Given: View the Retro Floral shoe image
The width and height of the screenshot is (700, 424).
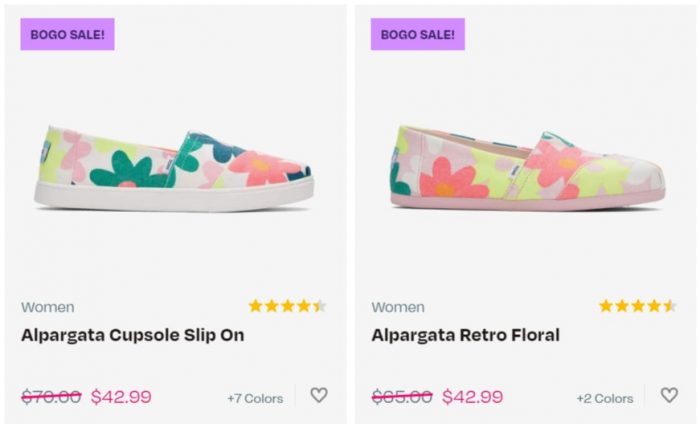Looking at the screenshot, I should tap(527, 167).
